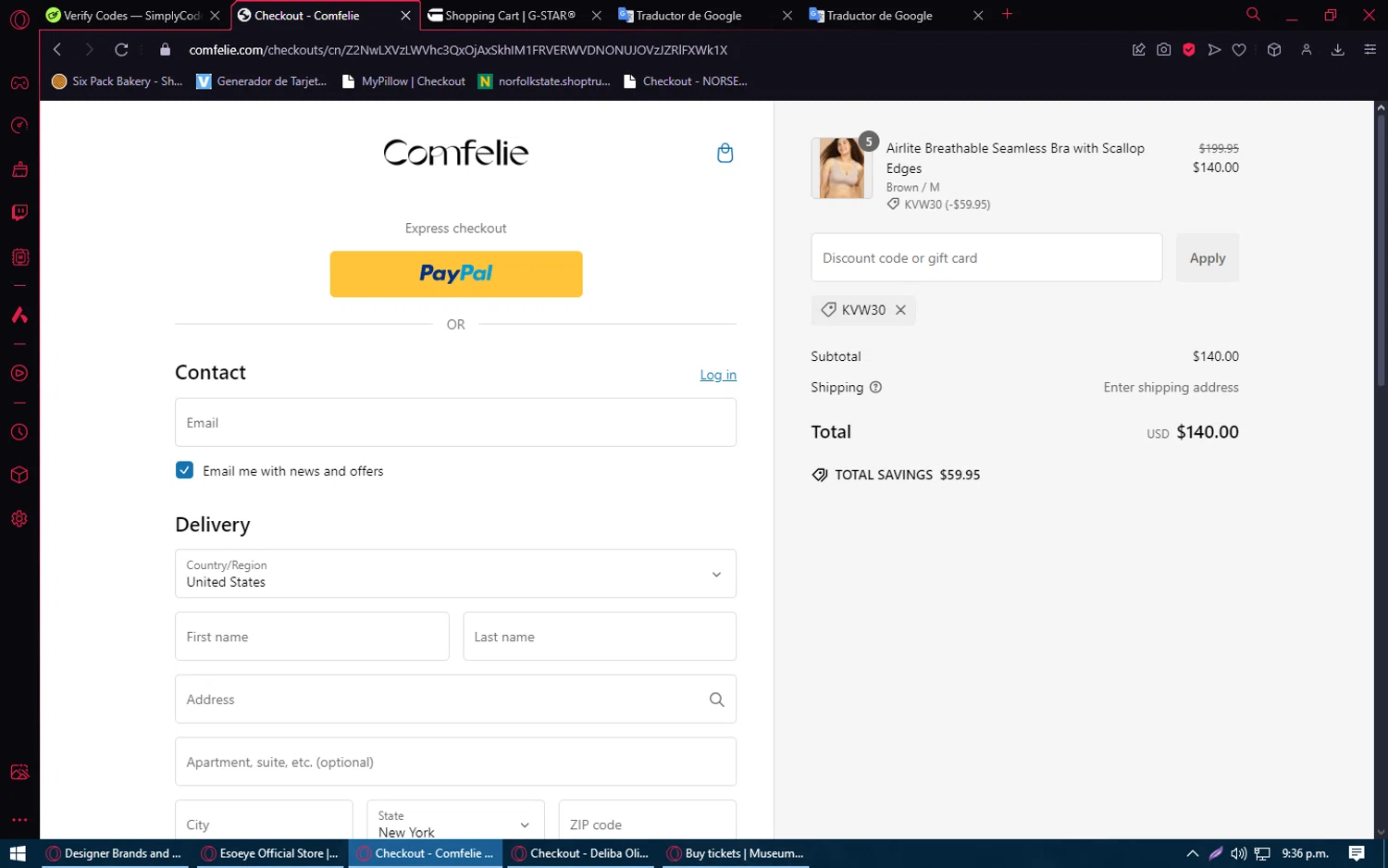
Task: Open the sidebar player icon
Action: tap(19, 374)
